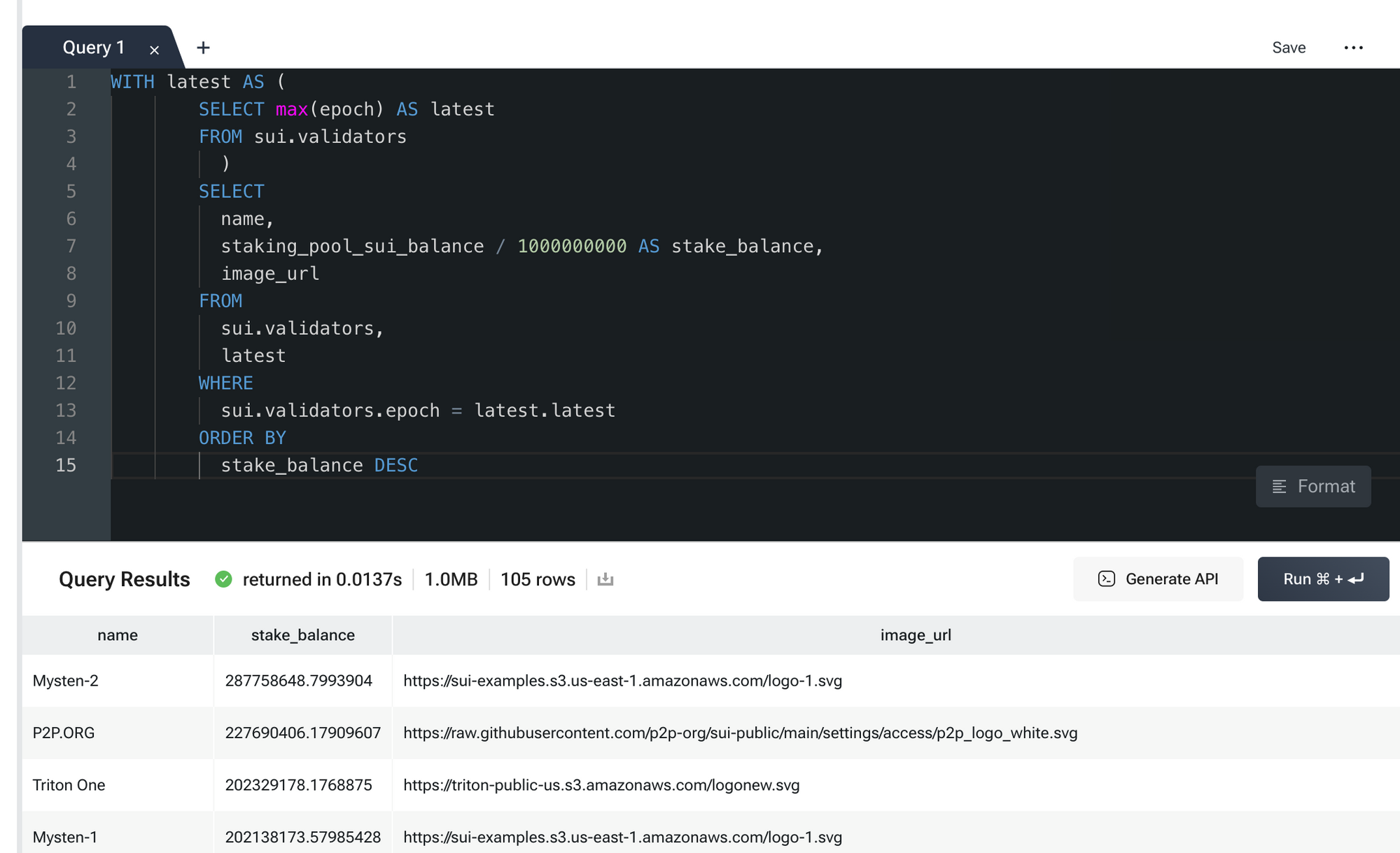Click 'image_url' on line 8 of the editor

(270, 274)
